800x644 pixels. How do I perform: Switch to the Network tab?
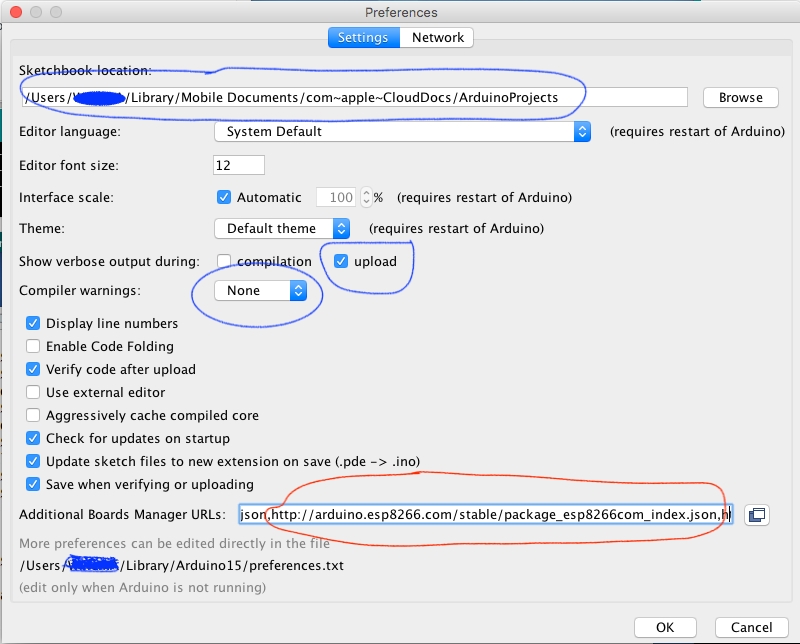(x=438, y=38)
